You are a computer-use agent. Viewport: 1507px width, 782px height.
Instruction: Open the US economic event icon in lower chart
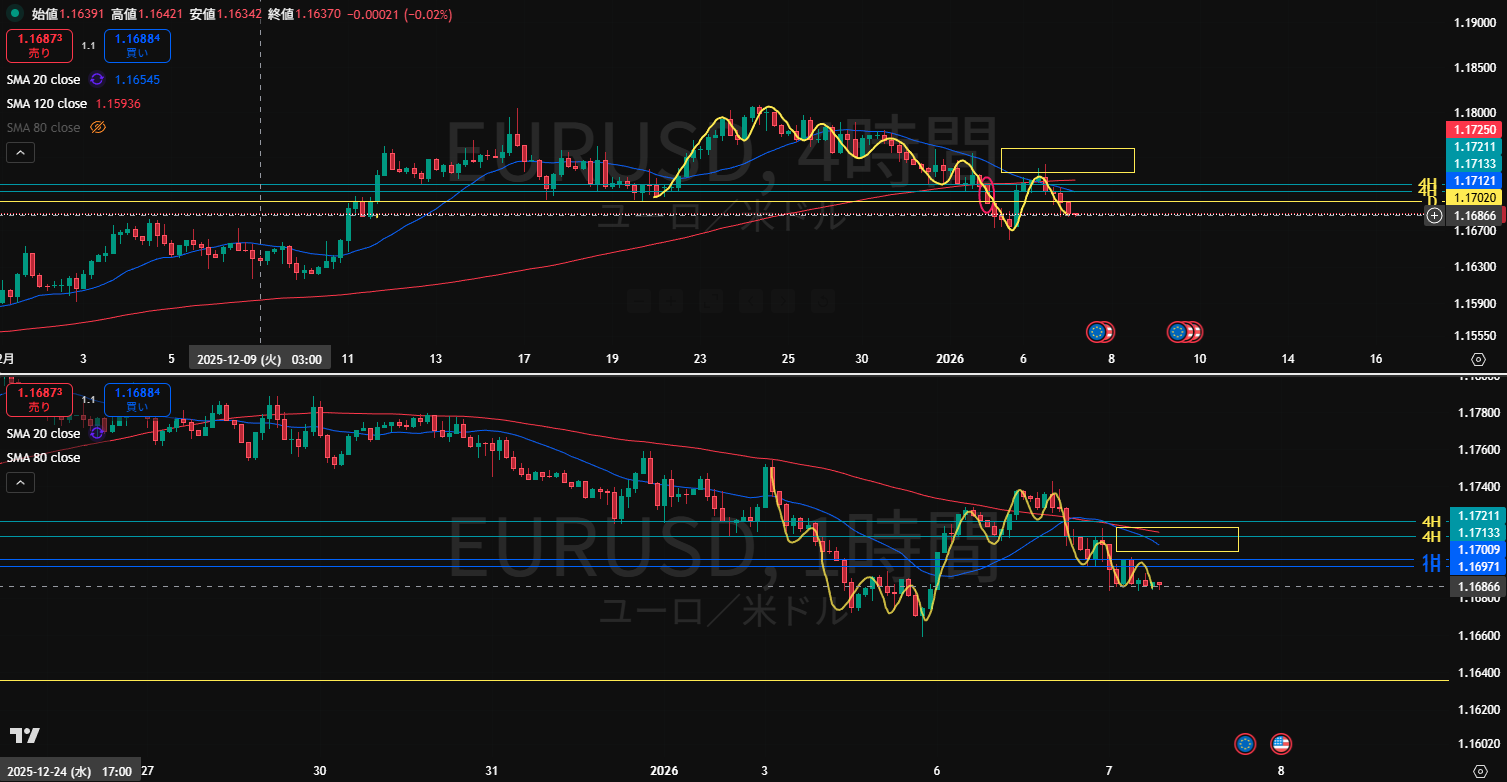coord(1280,743)
